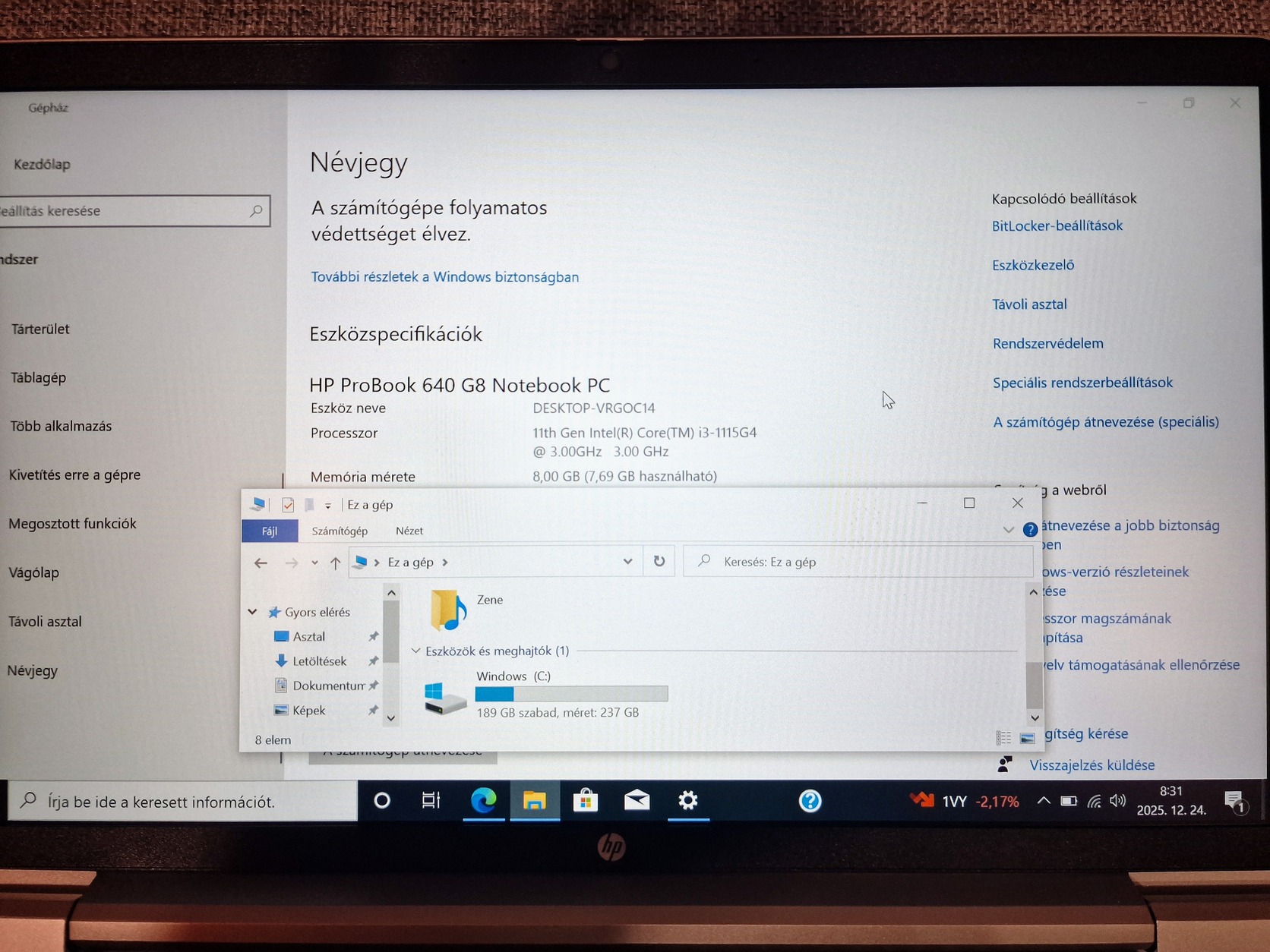Open the Fájl ribbon tab
1270x952 pixels.
click(x=270, y=531)
